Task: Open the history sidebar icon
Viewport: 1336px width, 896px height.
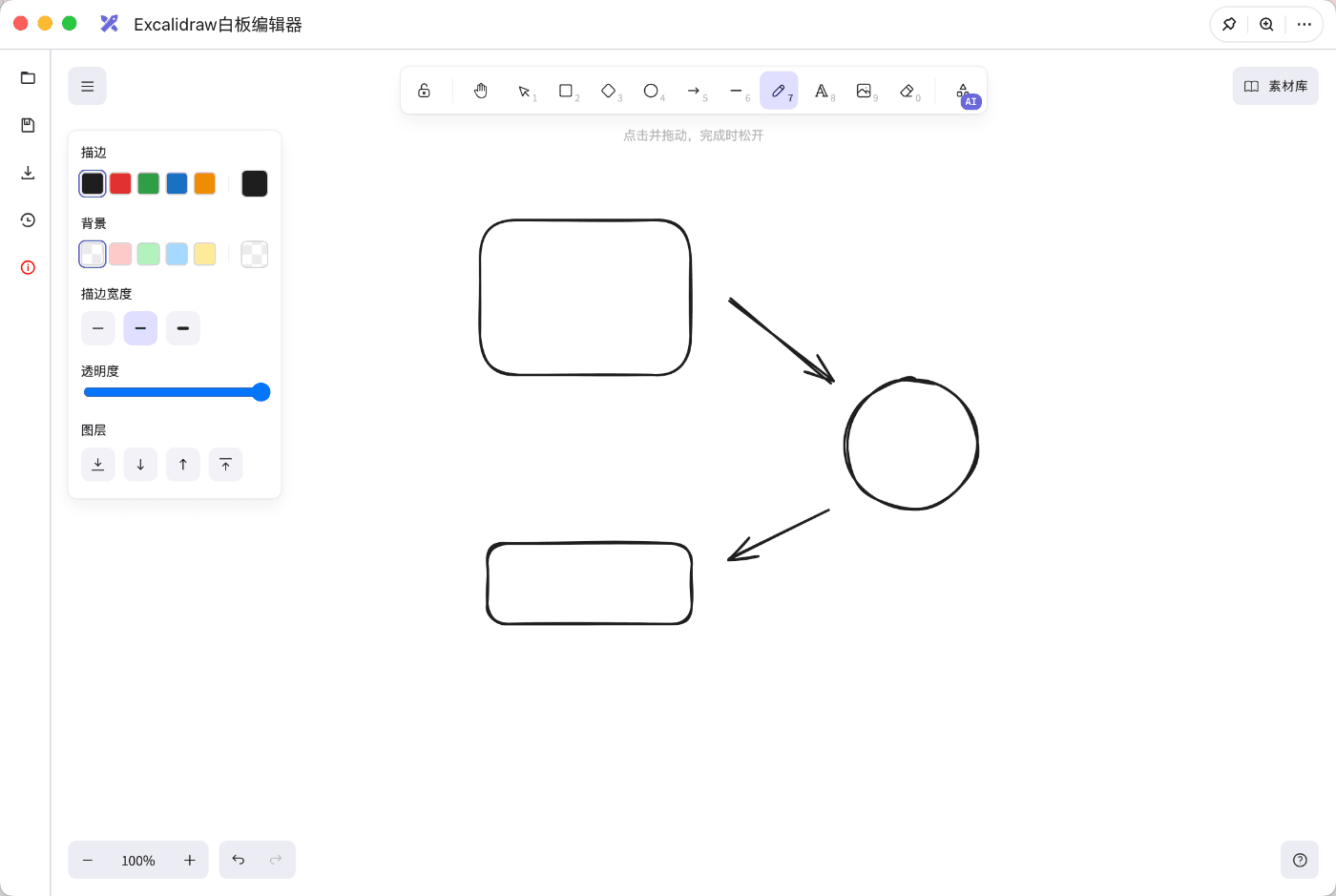Action: (x=28, y=219)
